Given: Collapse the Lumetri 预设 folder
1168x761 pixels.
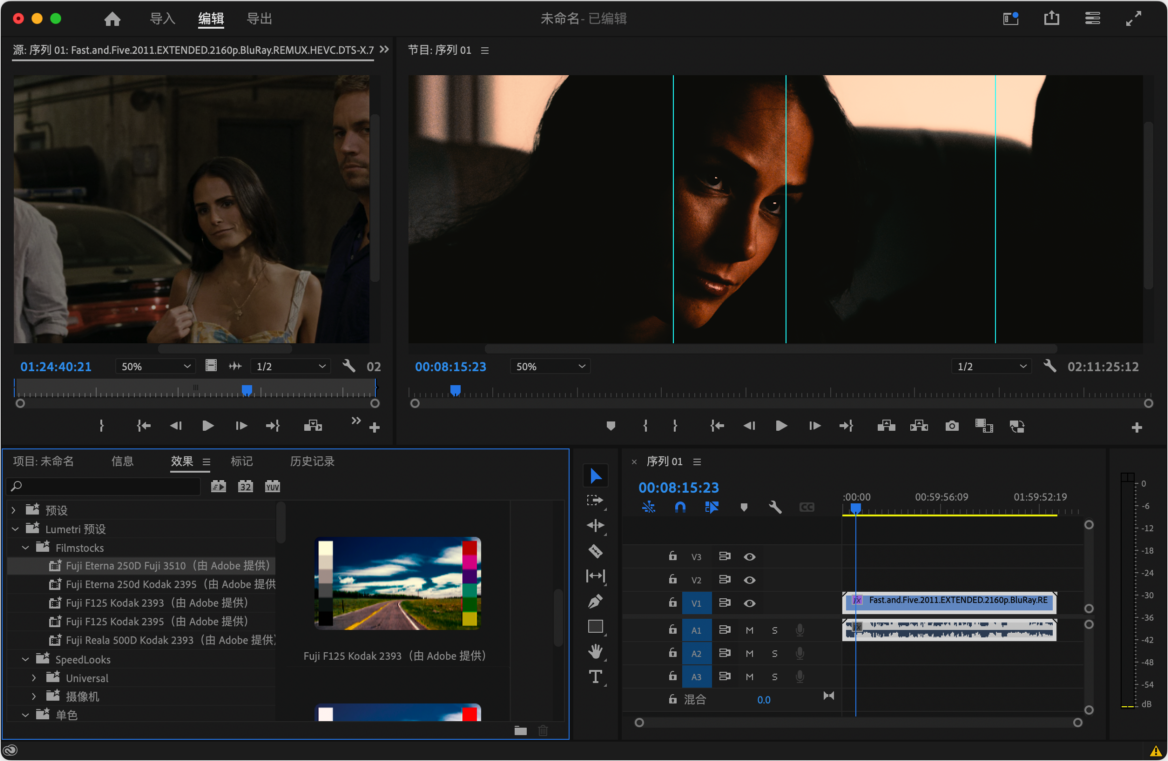Looking at the screenshot, I should pyautogui.click(x=15, y=529).
